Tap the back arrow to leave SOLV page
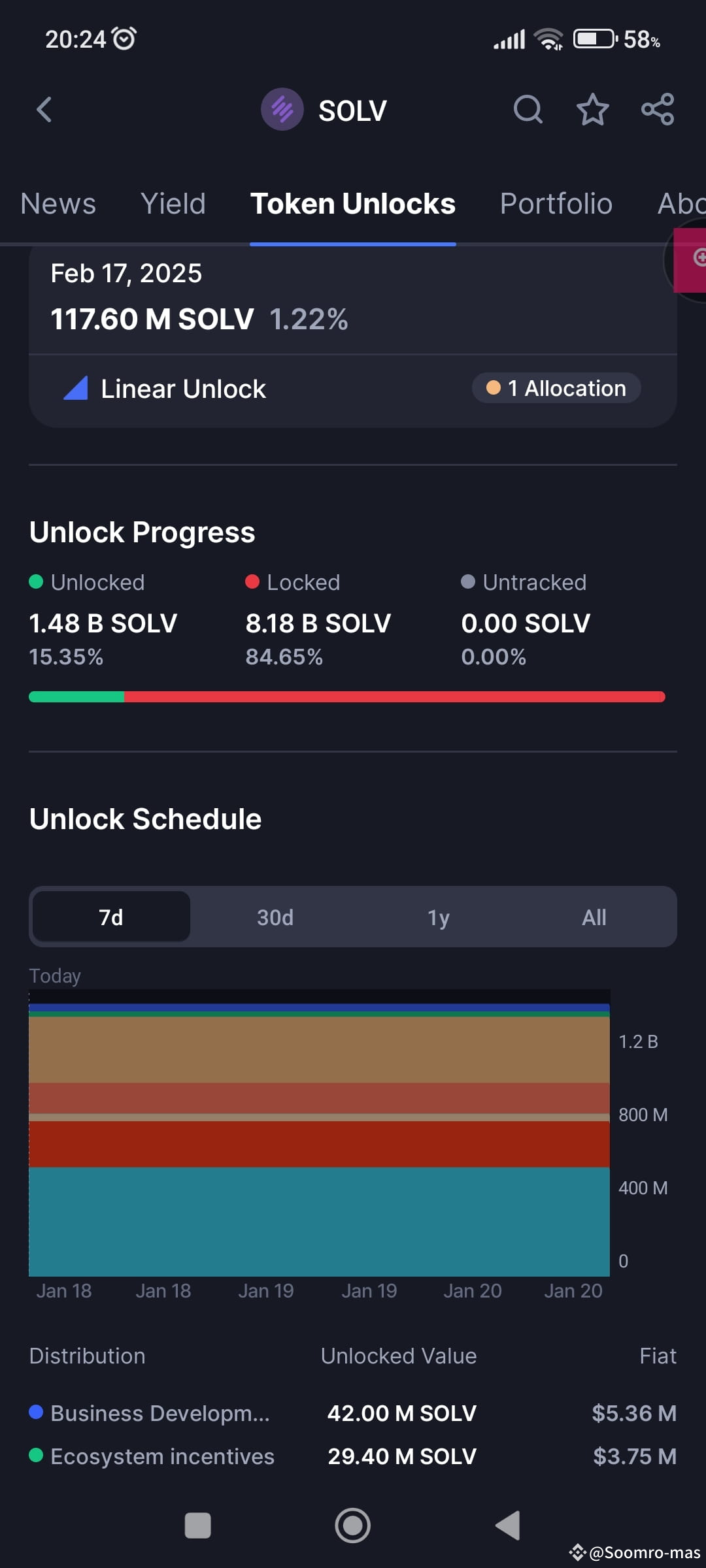706x1568 pixels. (44, 109)
